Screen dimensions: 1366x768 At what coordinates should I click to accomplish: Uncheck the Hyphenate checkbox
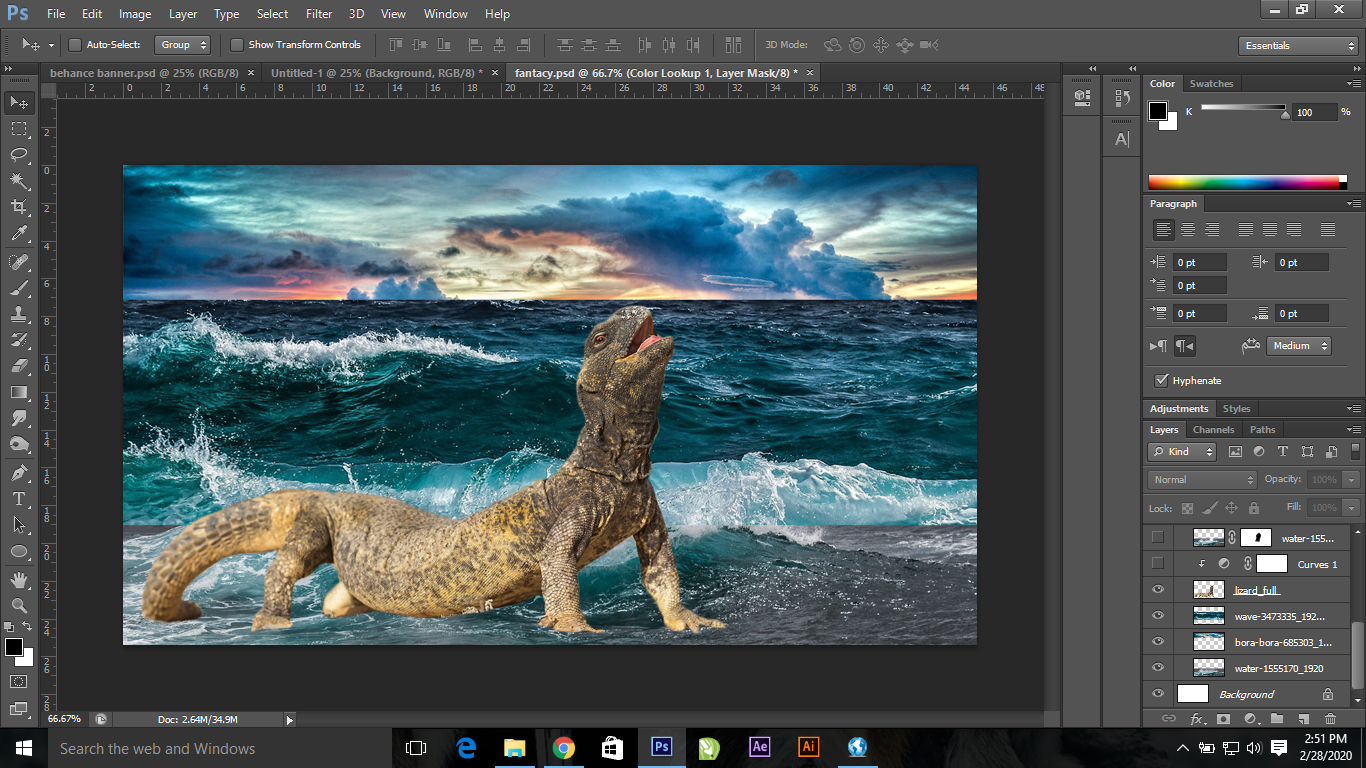pos(1161,380)
